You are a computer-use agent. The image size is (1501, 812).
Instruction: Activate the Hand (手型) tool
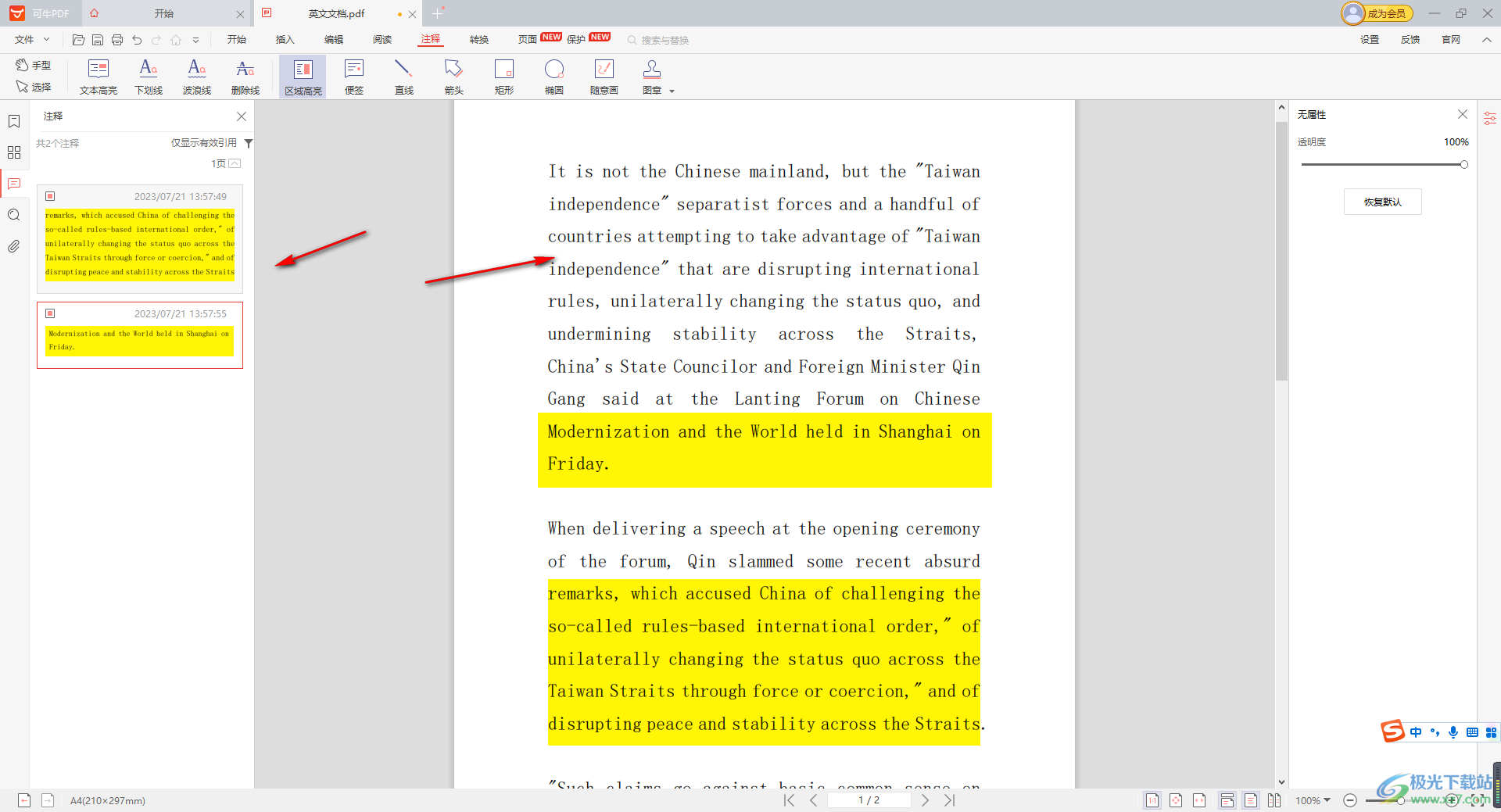34,65
